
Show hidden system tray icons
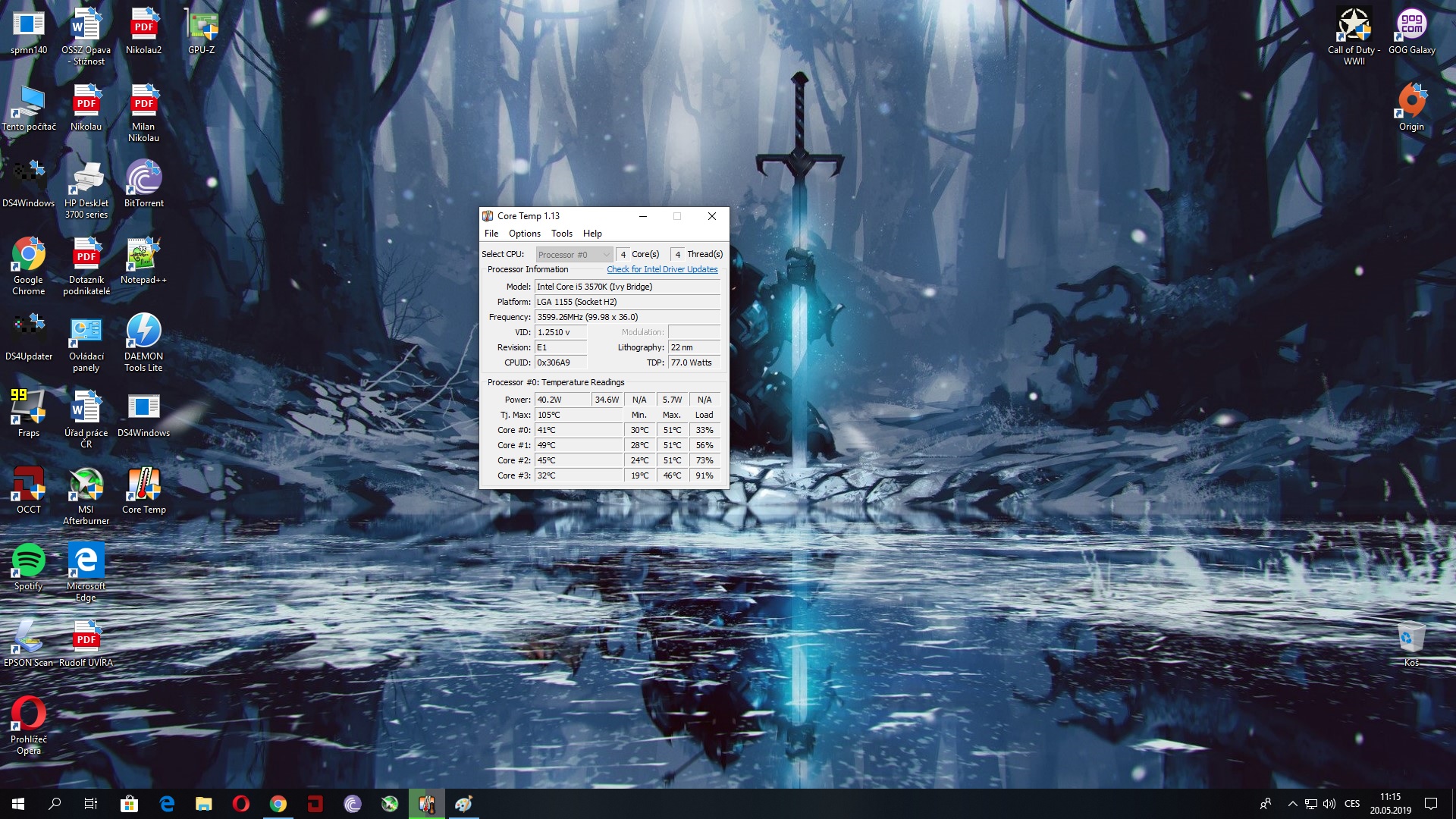coord(1292,804)
